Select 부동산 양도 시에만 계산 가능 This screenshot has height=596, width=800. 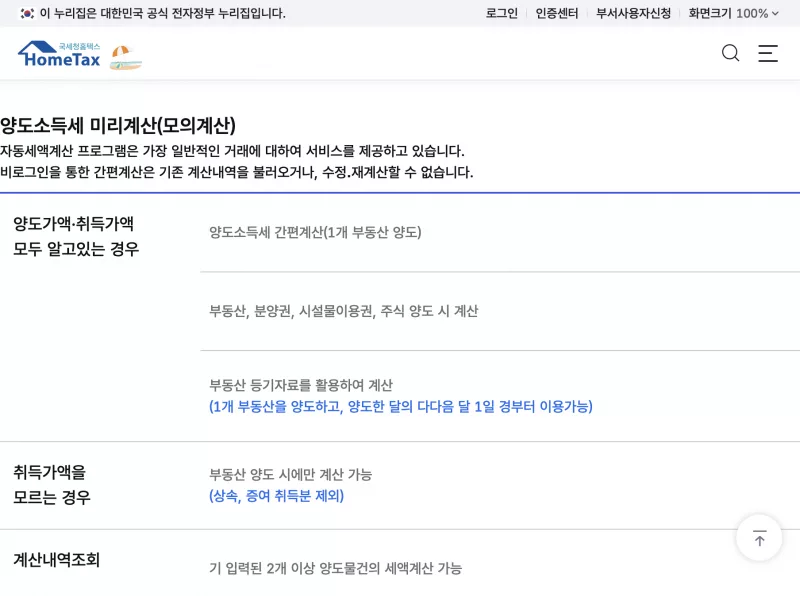click(291, 475)
